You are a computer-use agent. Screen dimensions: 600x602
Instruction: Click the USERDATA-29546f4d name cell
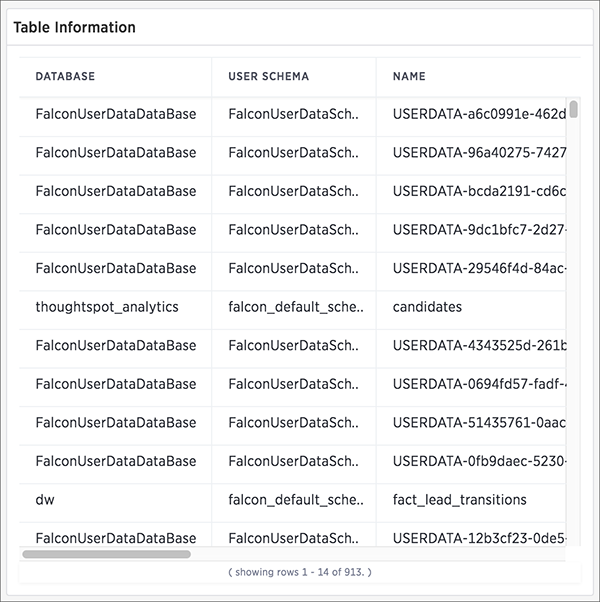(x=479, y=268)
